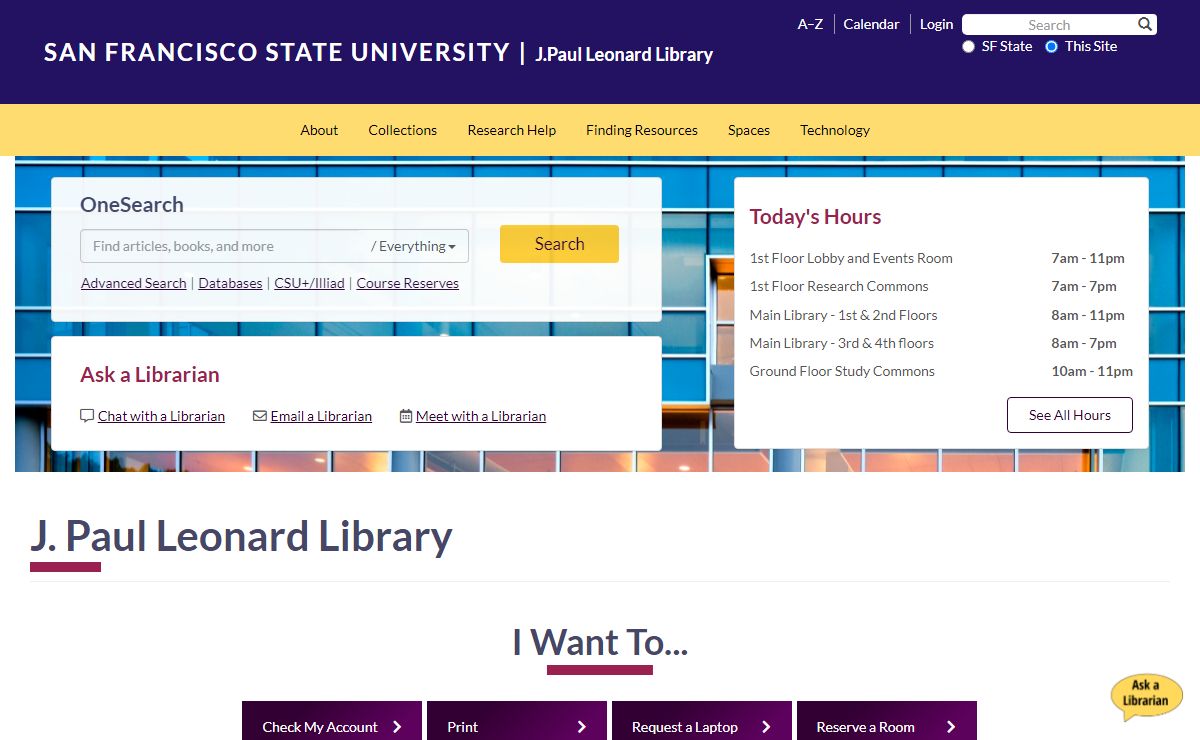Click the See All Hours button

click(x=1070, y=415)
